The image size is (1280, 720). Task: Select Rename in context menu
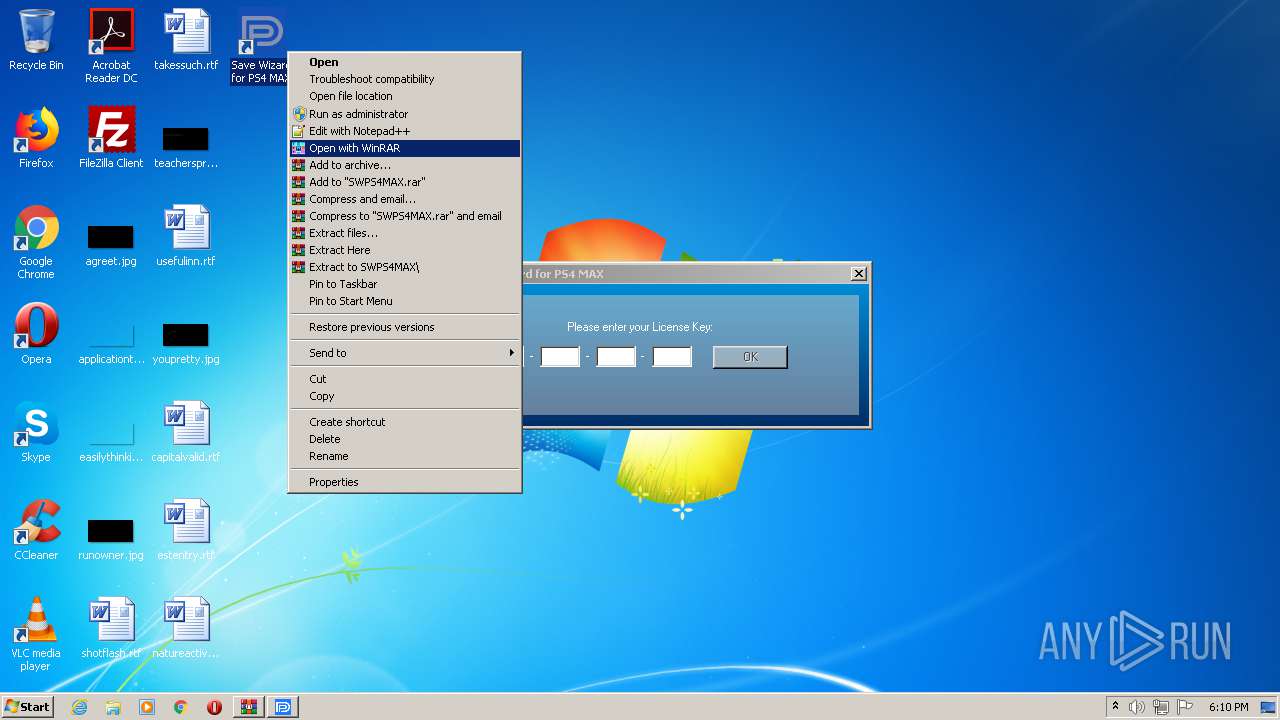tap(404, 456)
